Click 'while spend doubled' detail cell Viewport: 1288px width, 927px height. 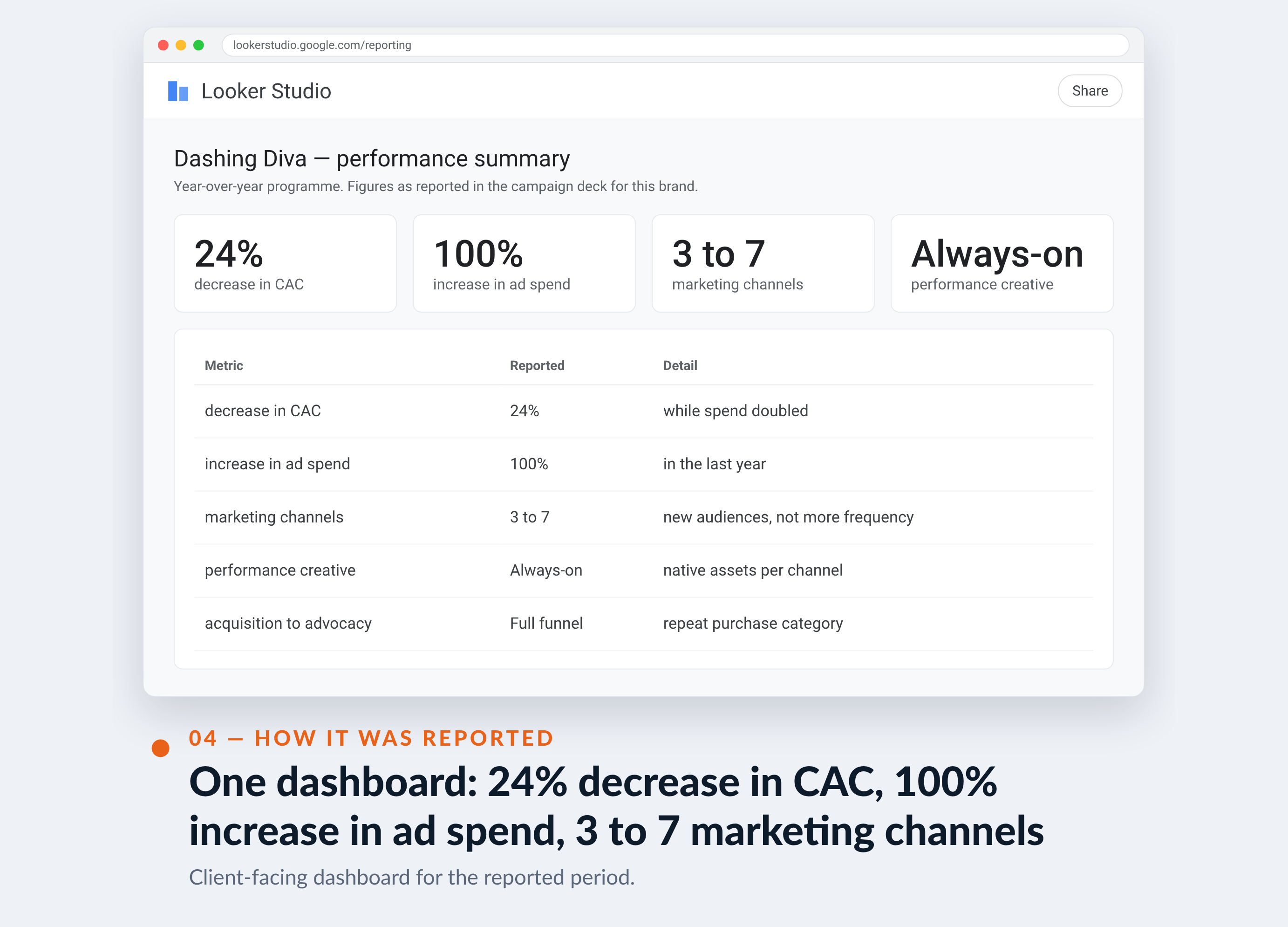[x=736, y=410]
